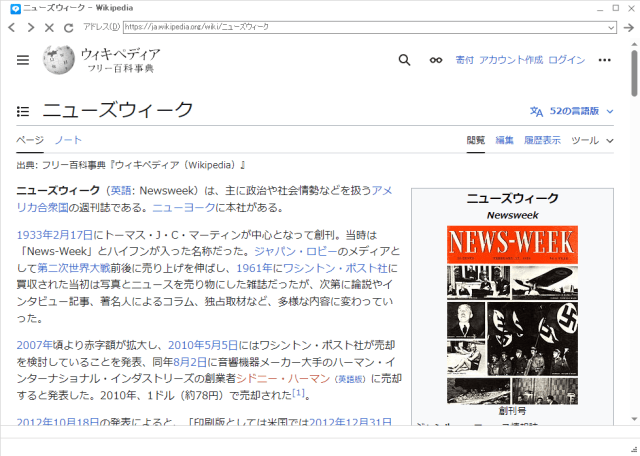Click the vertical scrollbar thumb

(x=634, y=73)
